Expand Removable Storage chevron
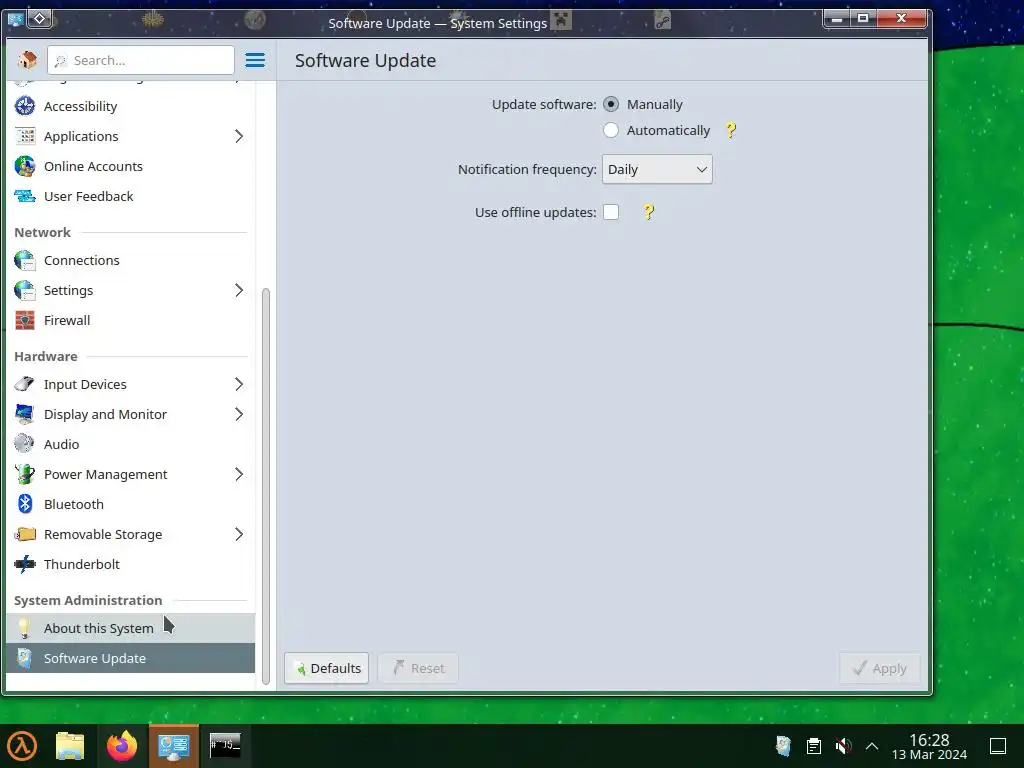 tap(239, 534)
